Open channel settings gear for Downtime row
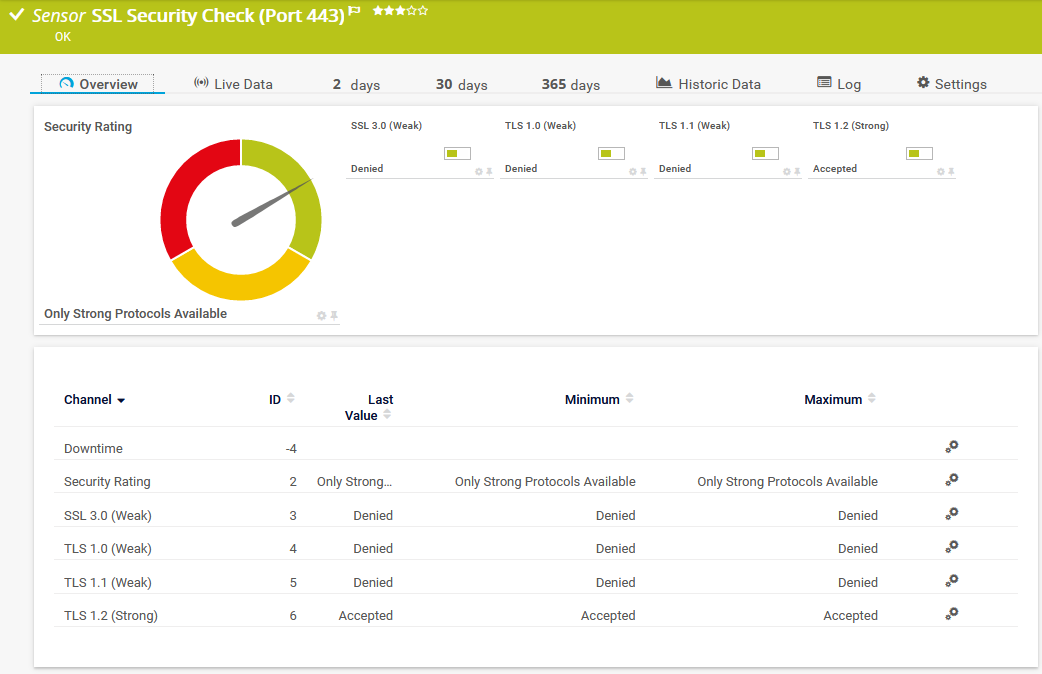 [x=952, y=447]
